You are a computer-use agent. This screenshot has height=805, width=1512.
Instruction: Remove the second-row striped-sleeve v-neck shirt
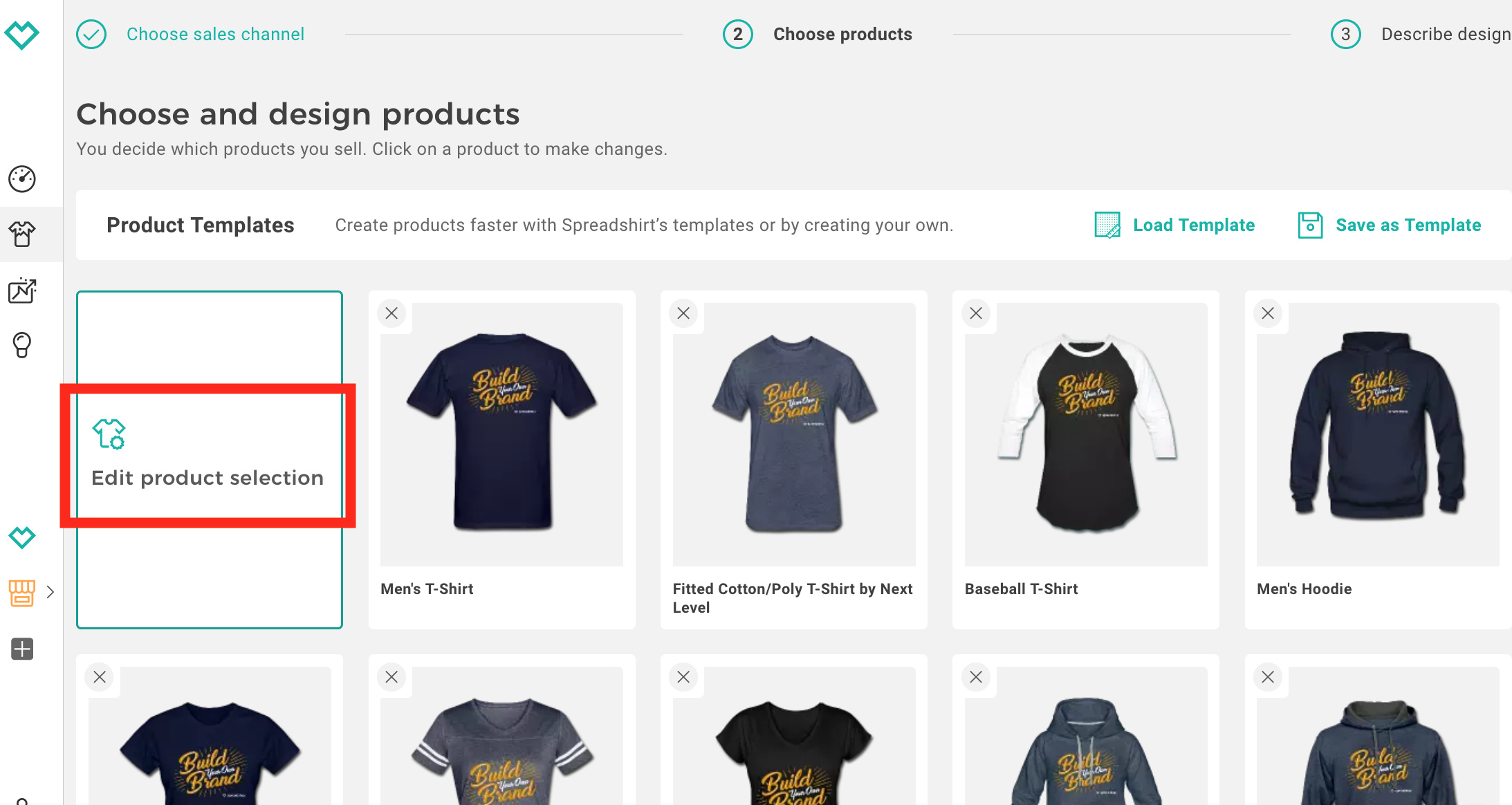[x=391, y=677]
